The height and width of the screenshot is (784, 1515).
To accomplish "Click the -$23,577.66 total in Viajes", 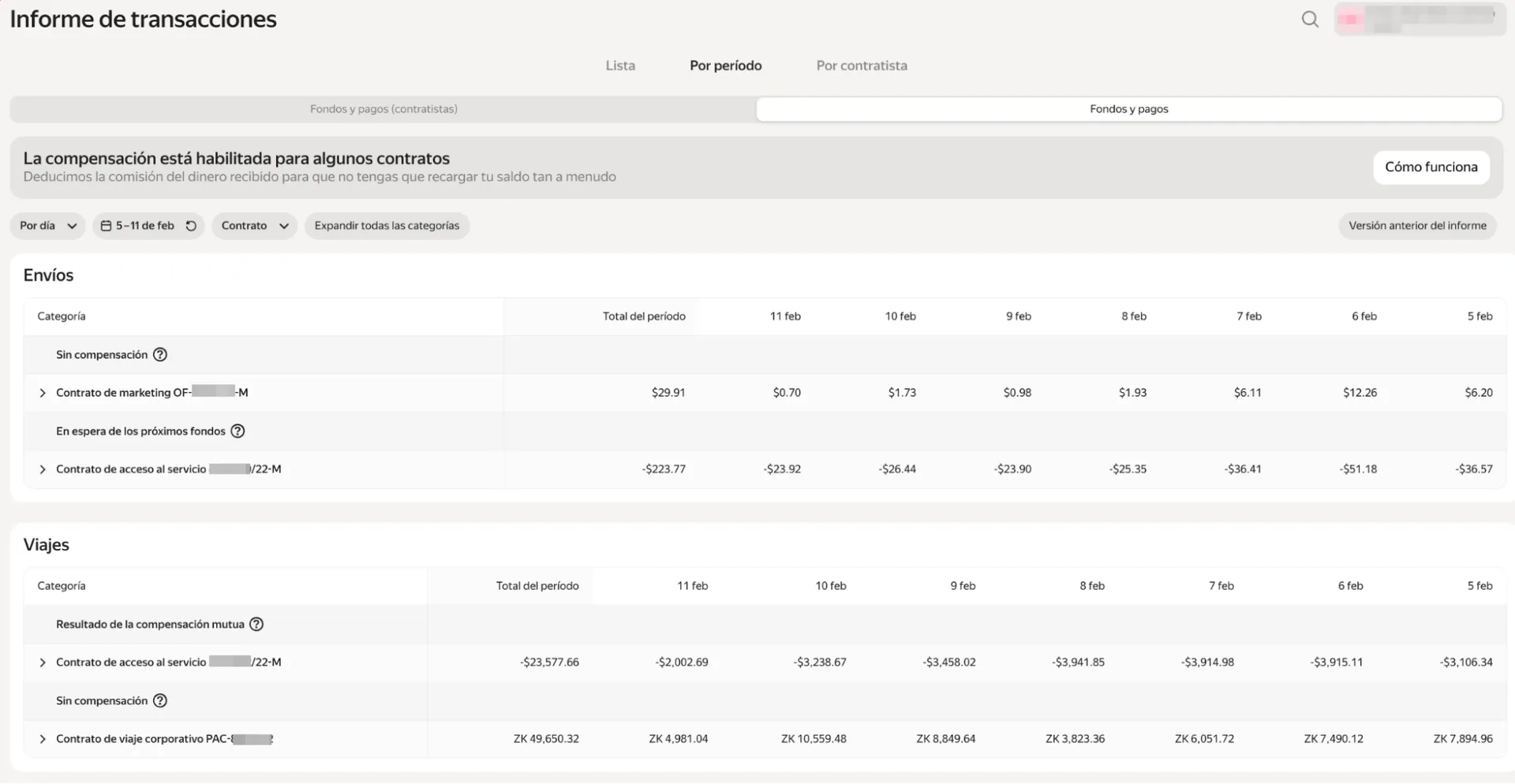I will click(549, 663).
